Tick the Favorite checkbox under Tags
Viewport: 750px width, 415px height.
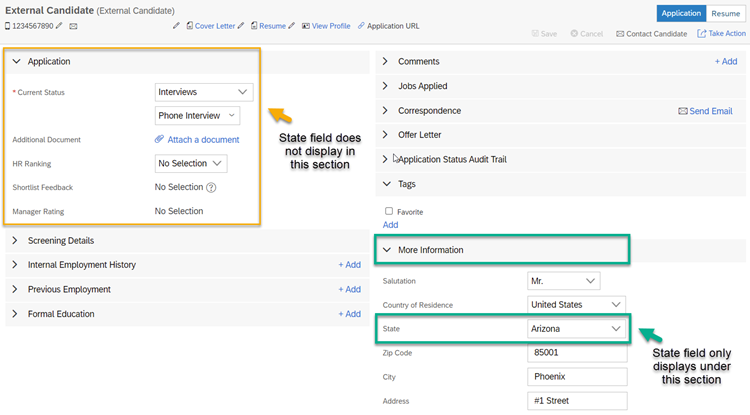click(x=389, y=211)
